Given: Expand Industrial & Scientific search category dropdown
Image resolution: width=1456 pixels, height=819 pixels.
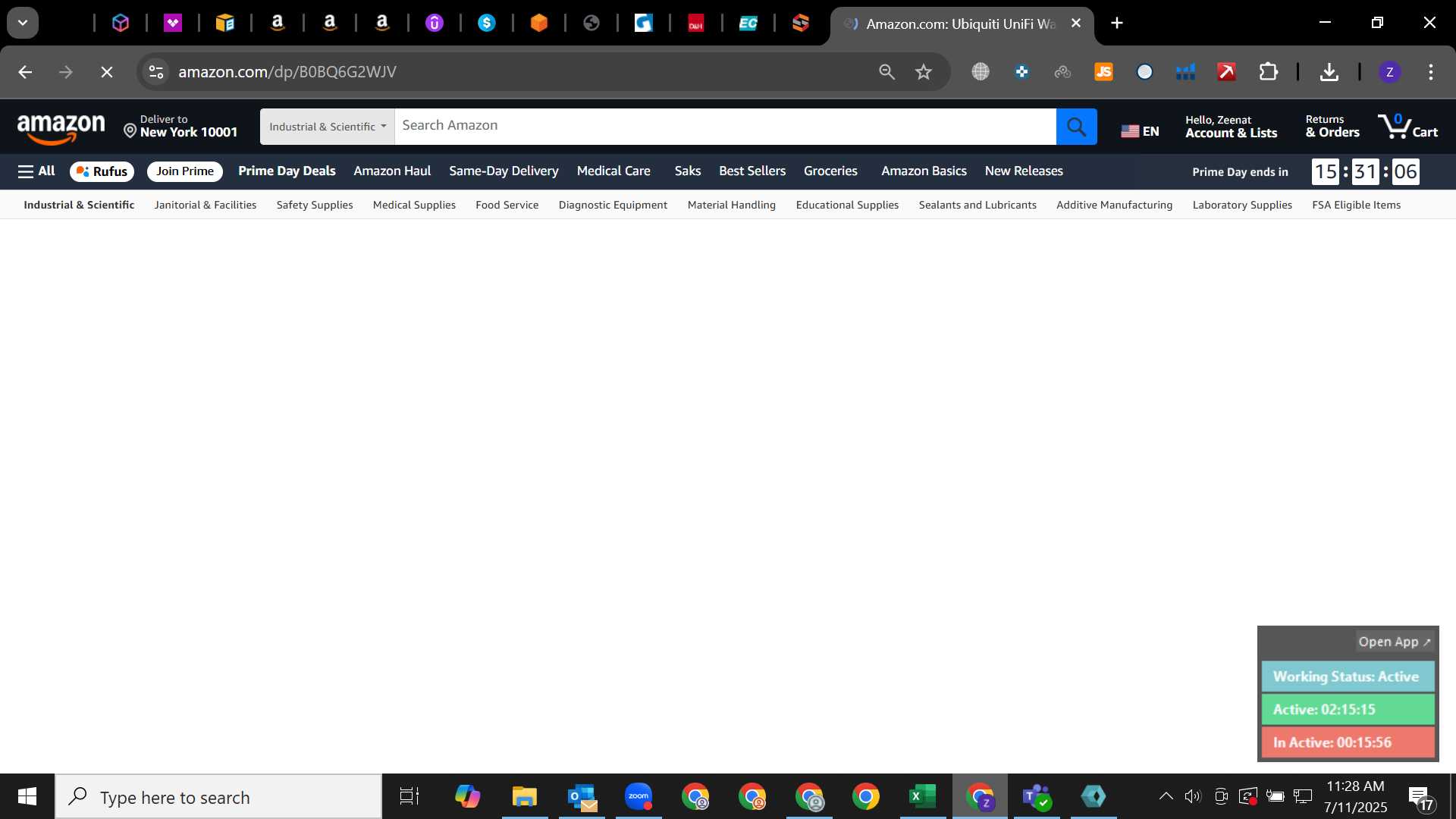Looking at the screenshot, I should coord(327,127).
